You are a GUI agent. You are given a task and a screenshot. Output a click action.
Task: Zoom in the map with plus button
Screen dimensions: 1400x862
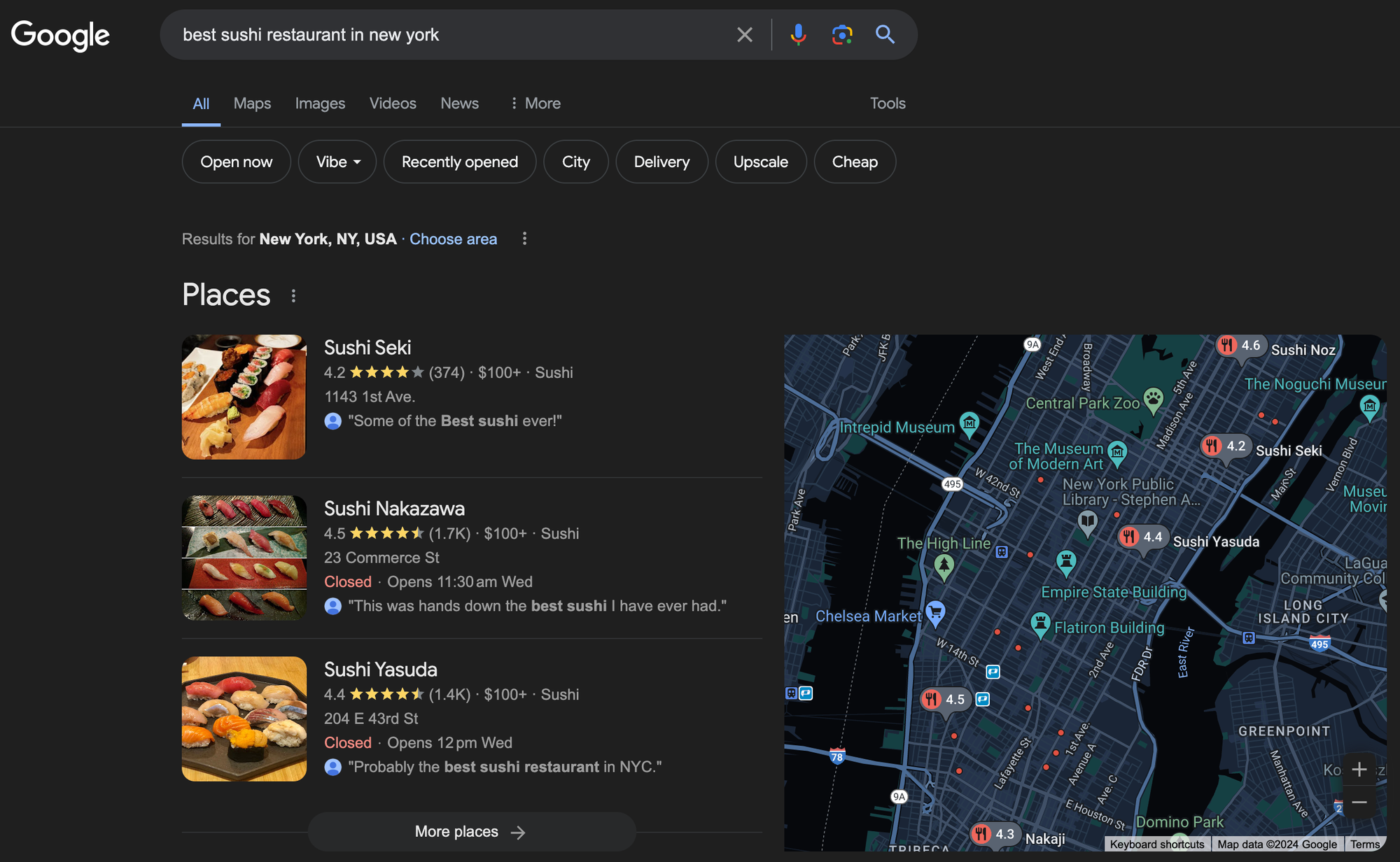click(1359, 770)
